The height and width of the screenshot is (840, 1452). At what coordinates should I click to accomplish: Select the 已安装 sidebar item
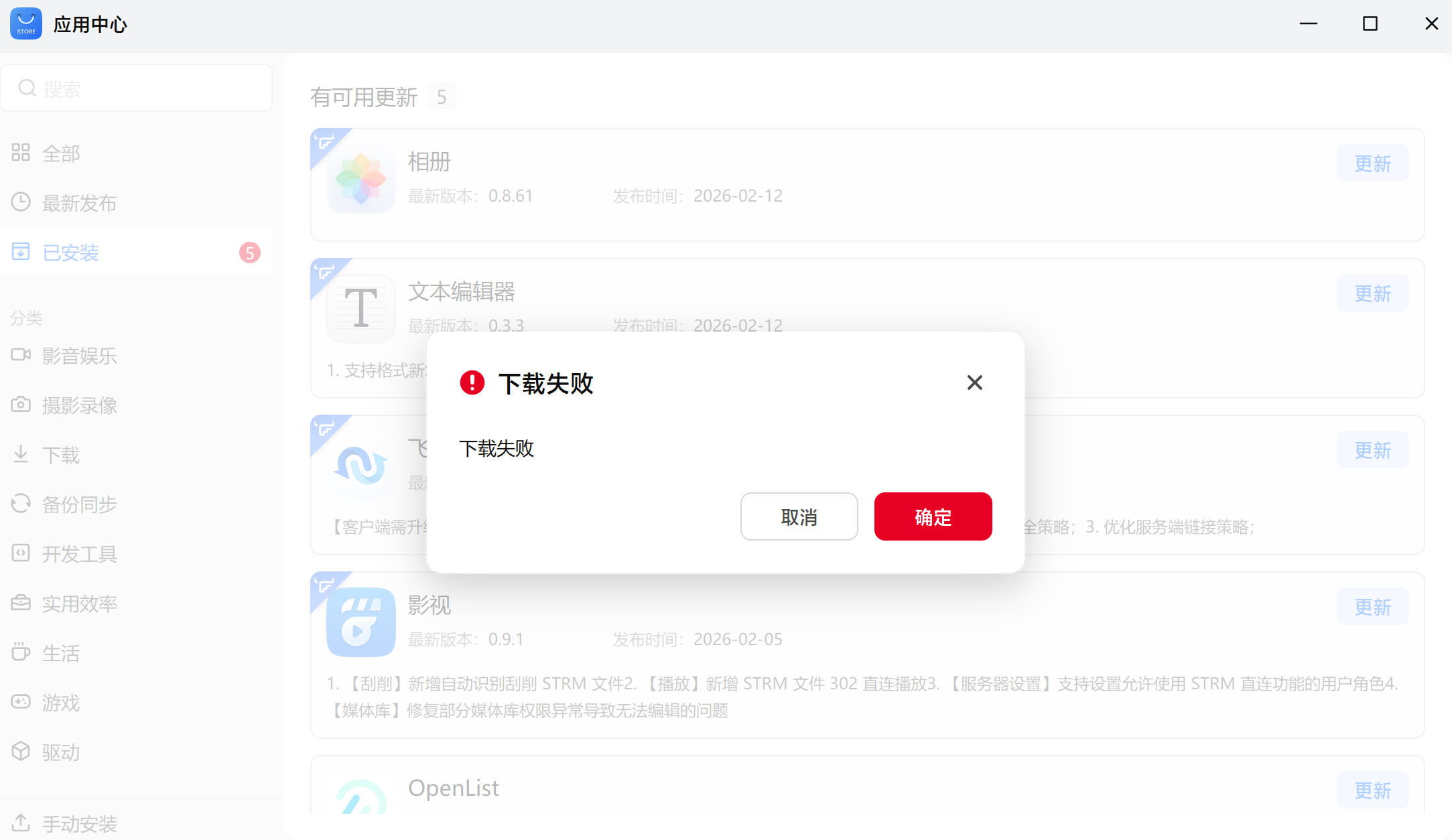[x=70, y=253]
